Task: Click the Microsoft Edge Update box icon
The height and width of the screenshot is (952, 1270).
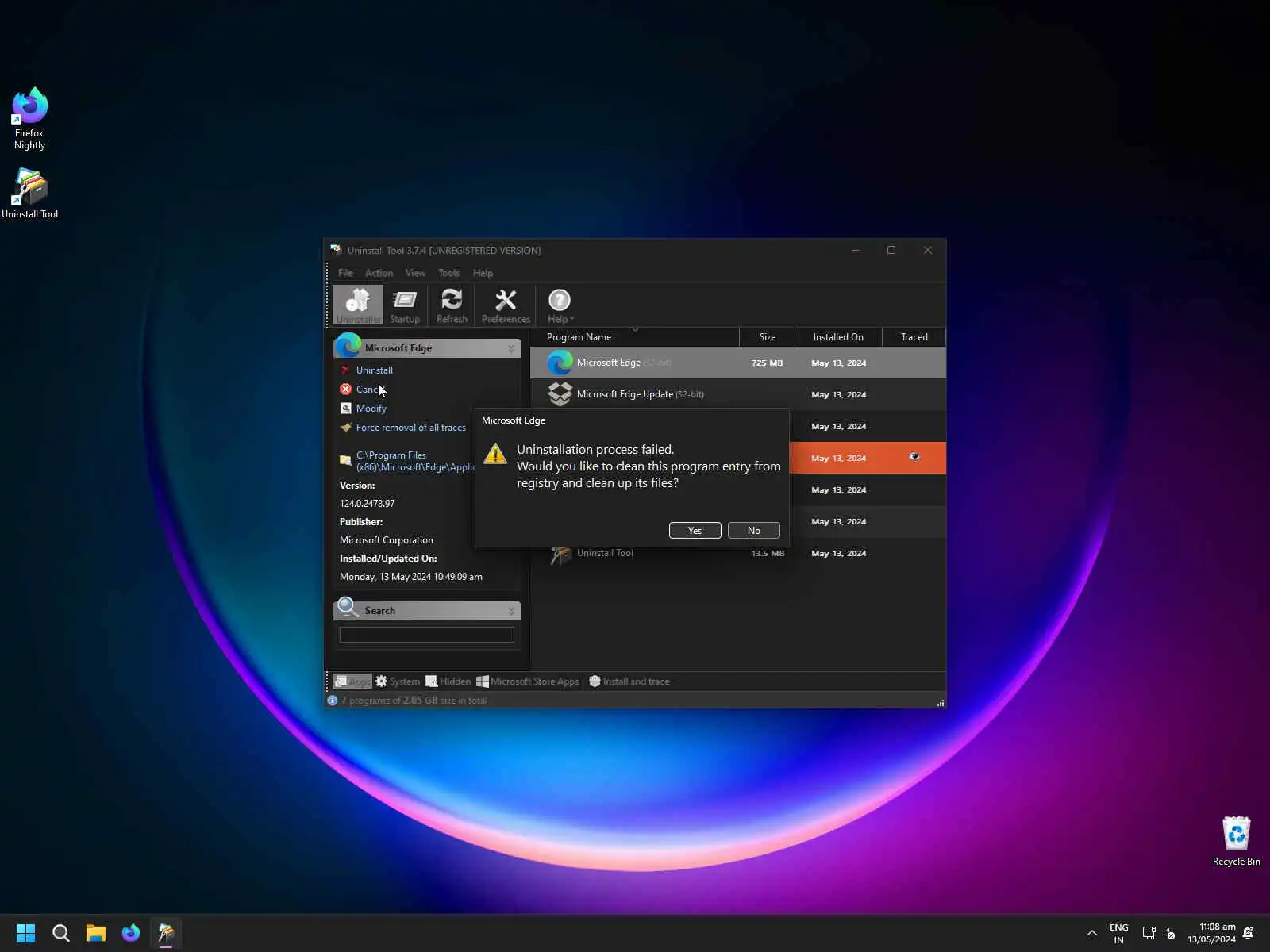Action: pos(560,394)
